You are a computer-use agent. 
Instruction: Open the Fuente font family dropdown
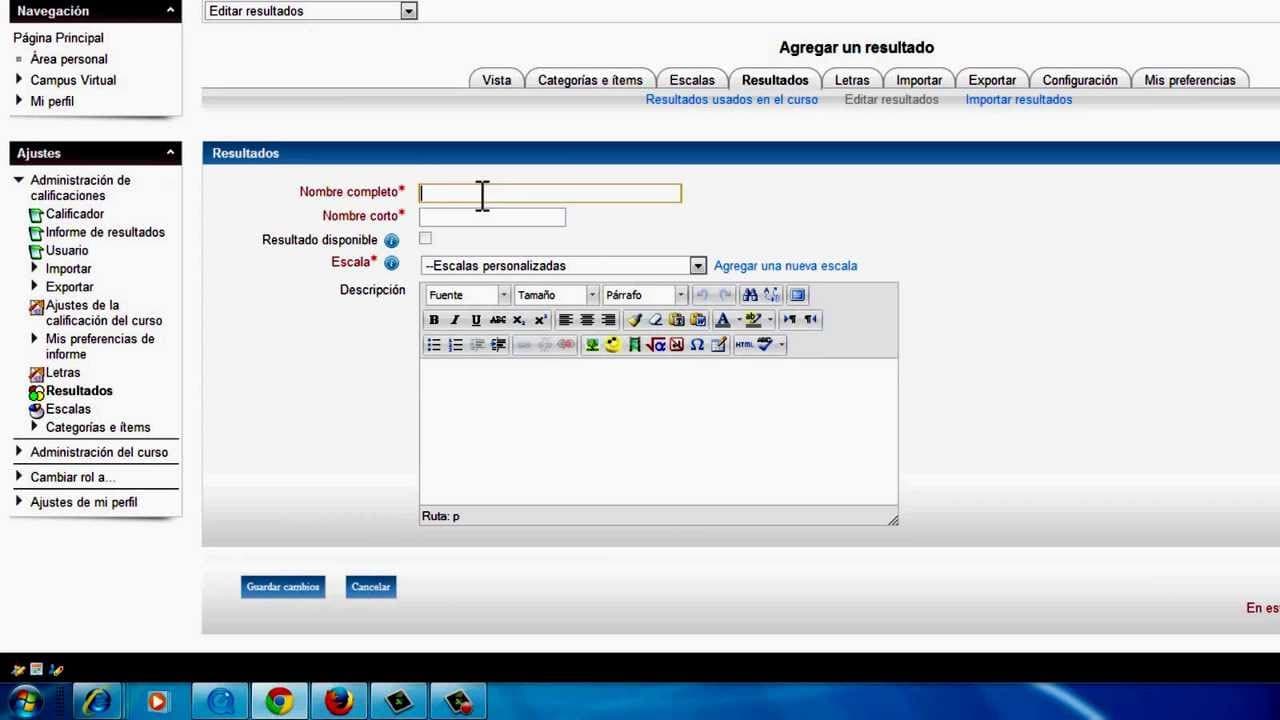click(x=468, y=295)
